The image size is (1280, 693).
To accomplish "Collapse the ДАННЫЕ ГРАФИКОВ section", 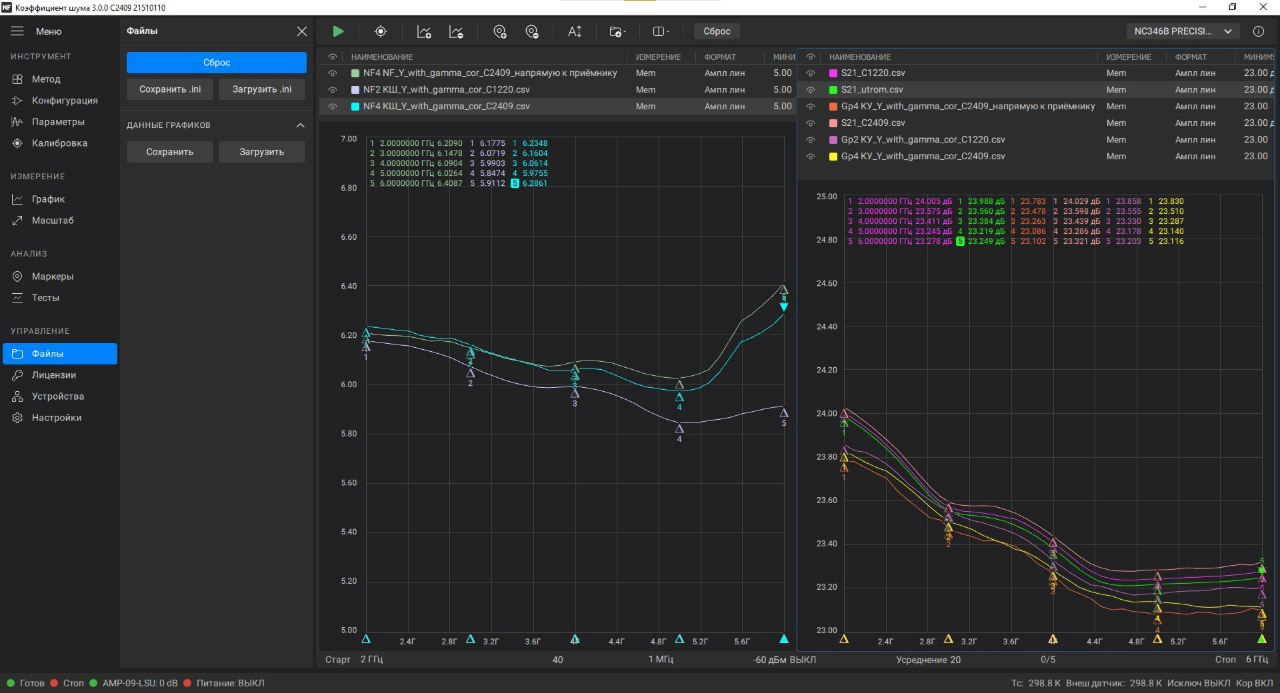I will (300, 125).
